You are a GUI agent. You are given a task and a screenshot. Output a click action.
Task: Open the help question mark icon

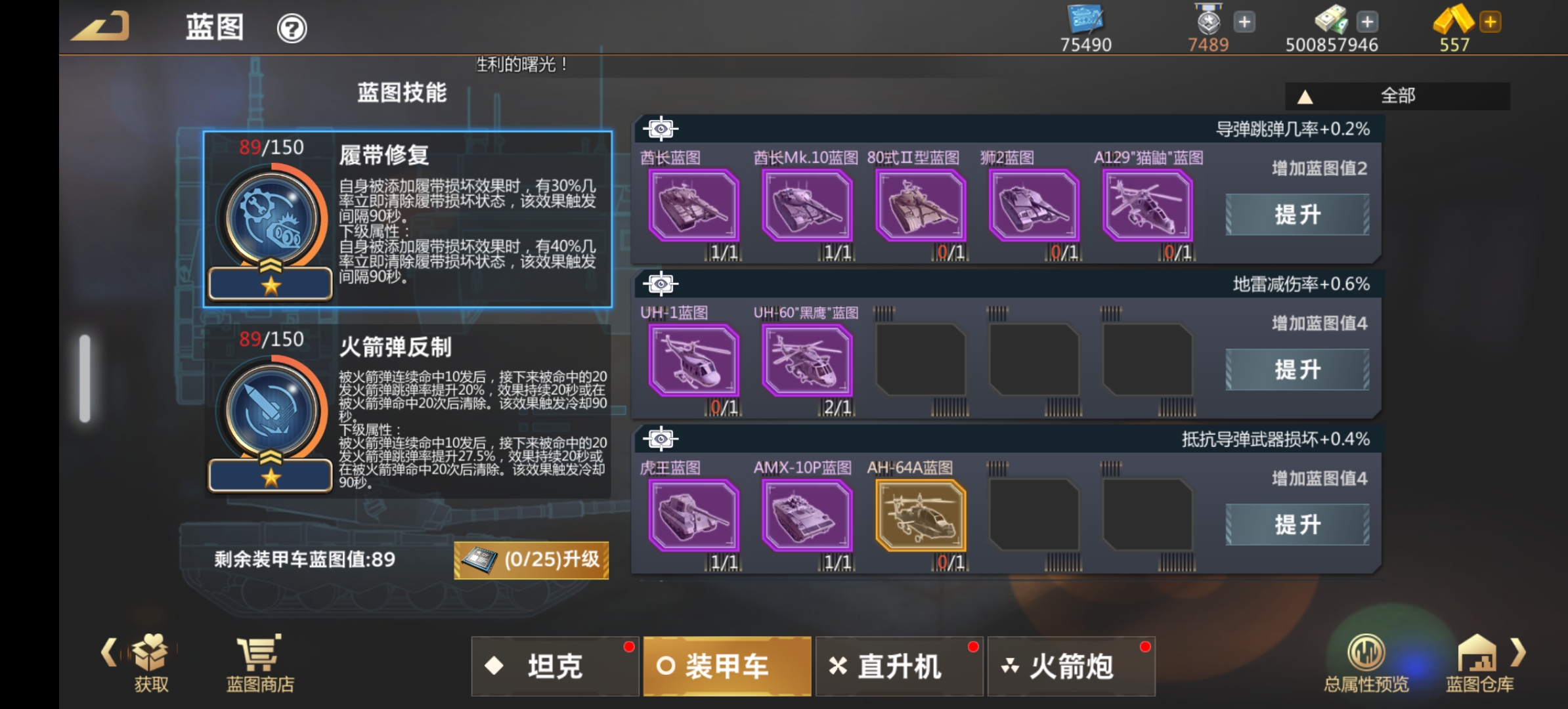coord(292,29)
